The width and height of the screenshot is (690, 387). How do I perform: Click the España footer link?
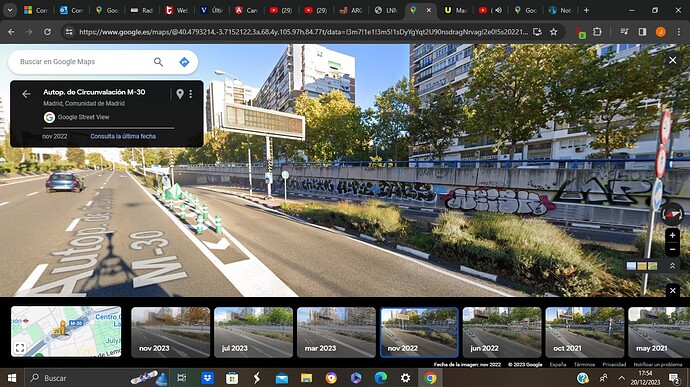pyautogui.click(x=558, y=365)
